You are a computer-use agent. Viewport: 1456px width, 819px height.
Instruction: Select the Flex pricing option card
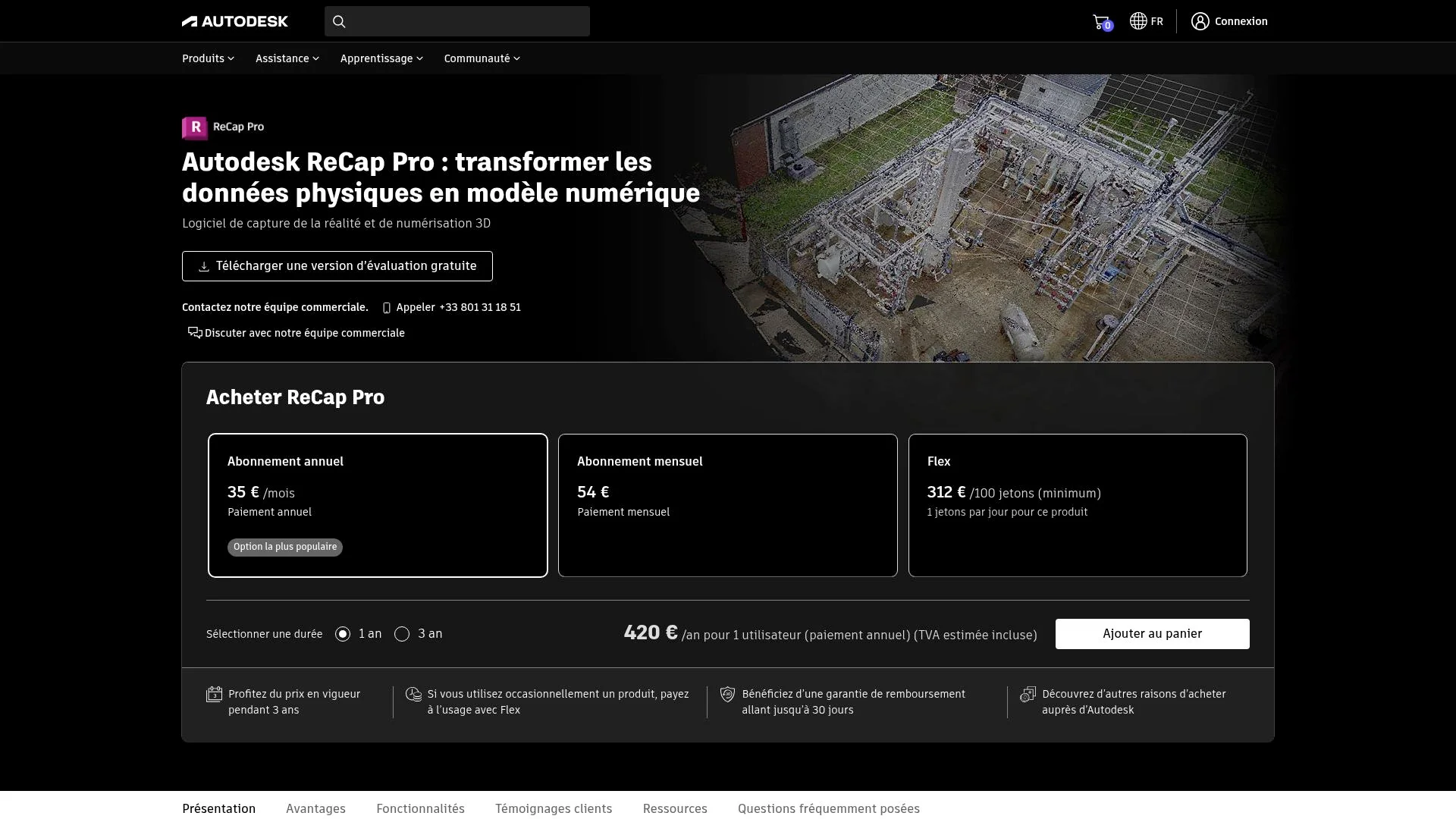point(1077,505)
